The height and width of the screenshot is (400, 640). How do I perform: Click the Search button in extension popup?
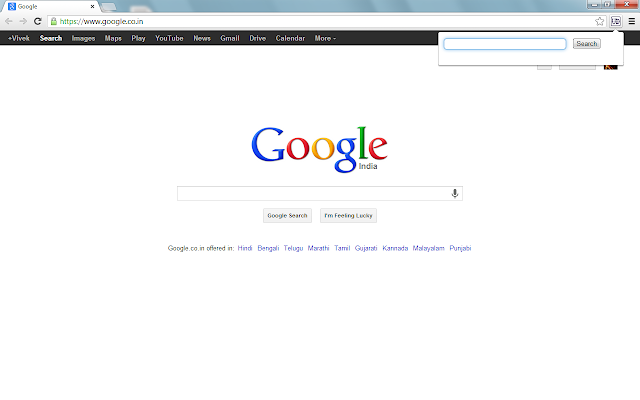point(587,44)
